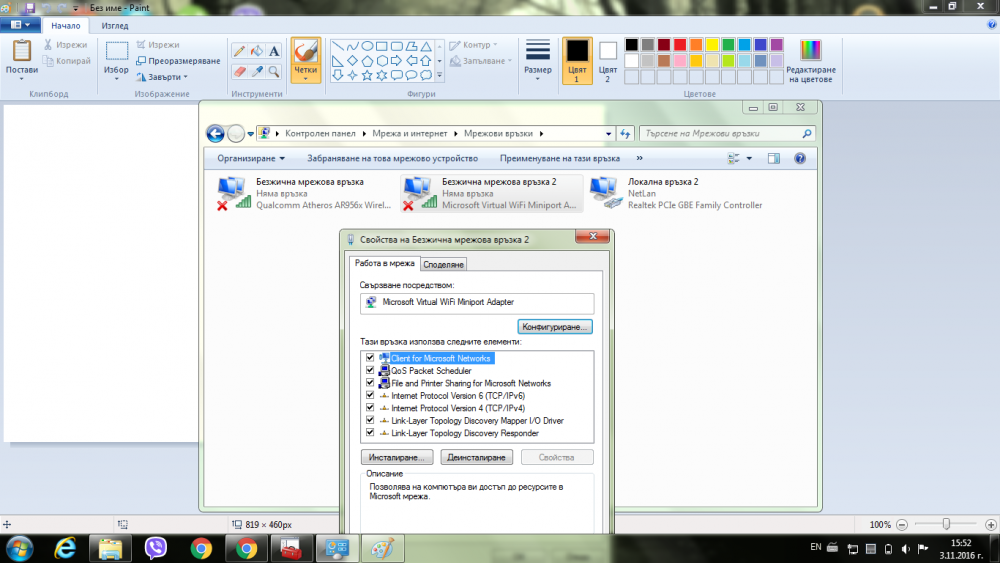The height and width of the screenshot is (563, 1000).
Task: Open the Size (Размер) dropdown
Action: [538, 61]
